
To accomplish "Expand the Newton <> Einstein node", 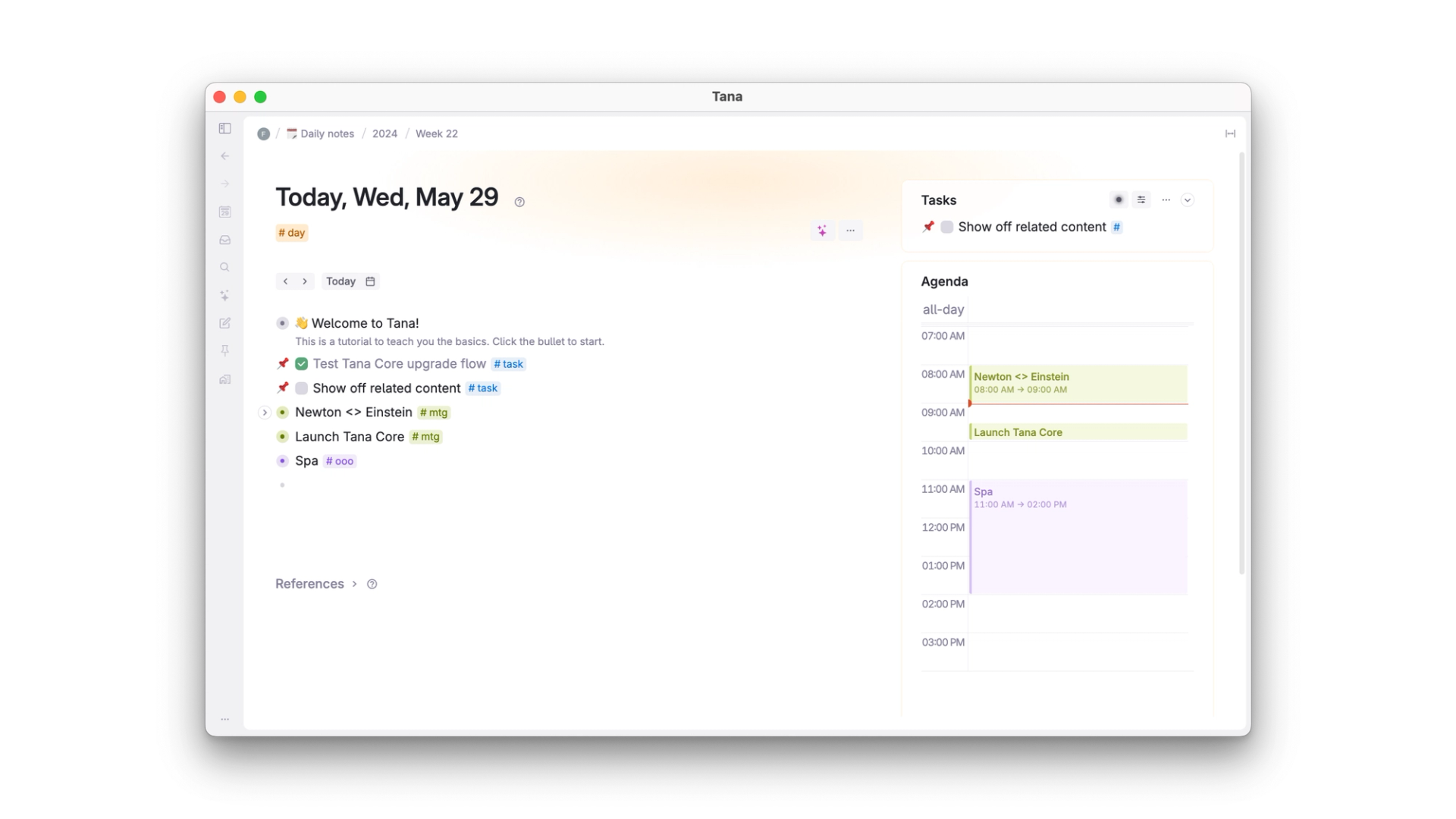I will (265, 413).
